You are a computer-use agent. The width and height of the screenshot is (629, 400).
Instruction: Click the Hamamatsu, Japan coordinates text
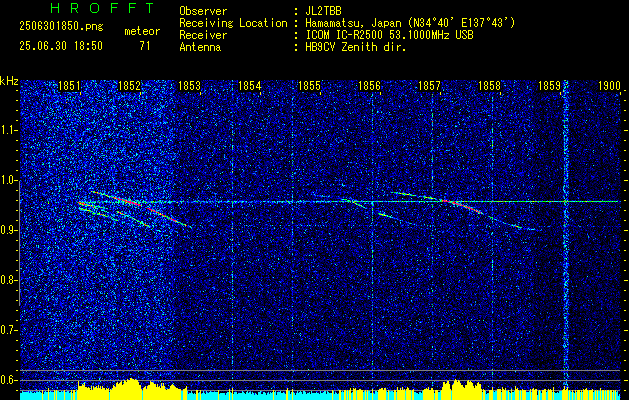(x=410, y=23)
